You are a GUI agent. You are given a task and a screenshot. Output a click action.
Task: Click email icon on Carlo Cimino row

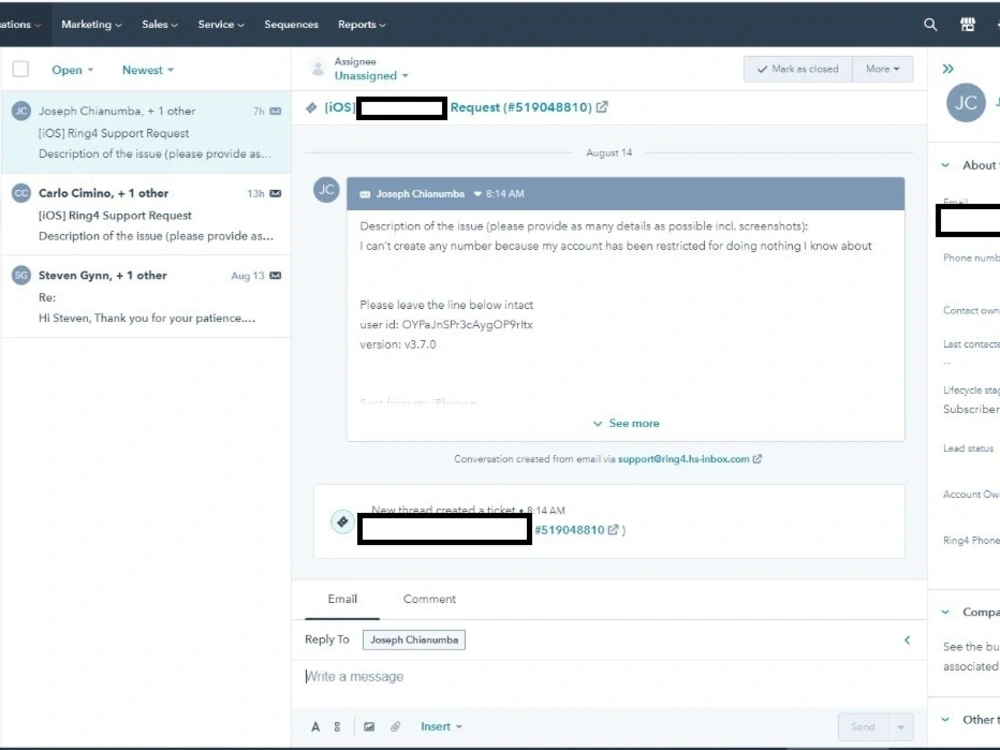coord(276,193)
